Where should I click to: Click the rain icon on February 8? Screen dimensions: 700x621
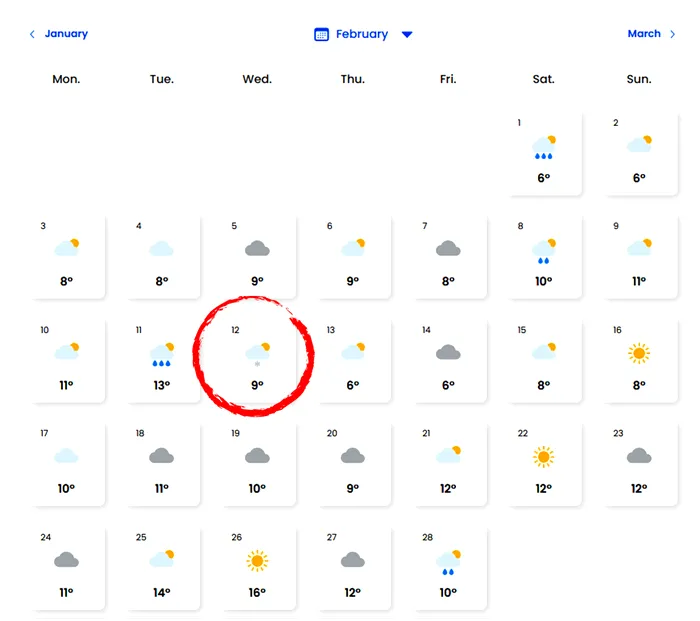(544, 250)
